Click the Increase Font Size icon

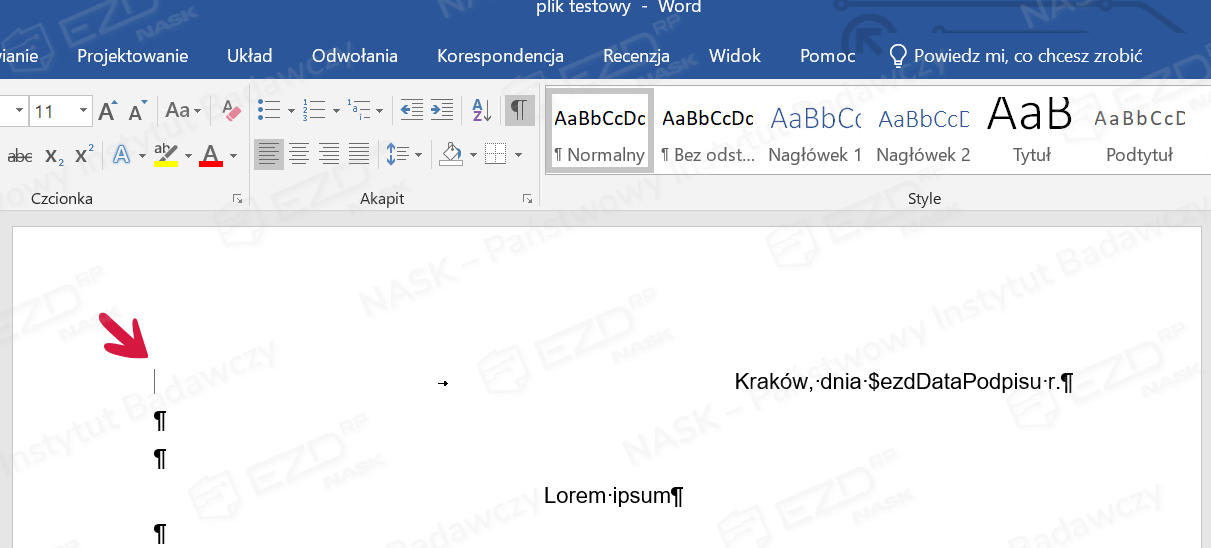pos(107,111)
